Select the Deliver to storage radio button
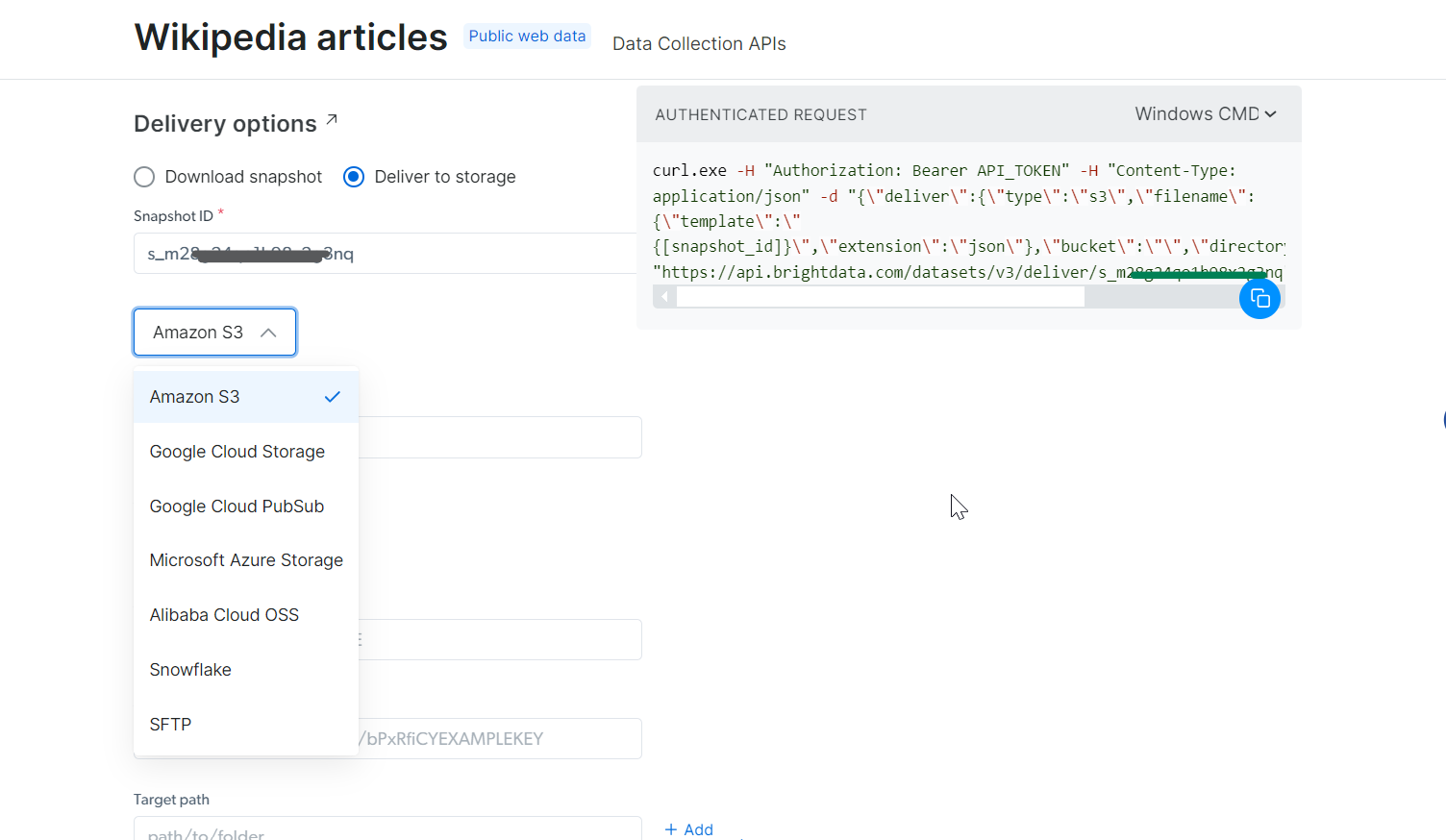Image resolution: width=1446 pixels, height=840 pixels. (x=354, y=177)
